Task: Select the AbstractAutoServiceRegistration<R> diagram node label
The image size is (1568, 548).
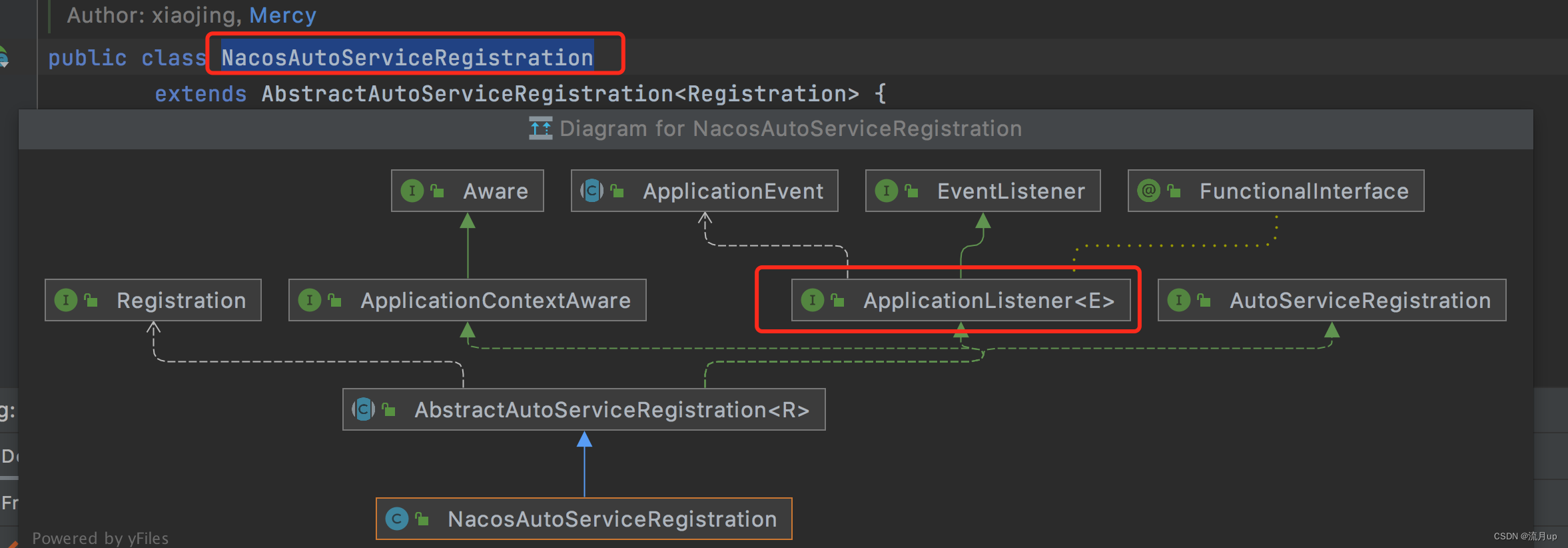Action: point(612,409)
